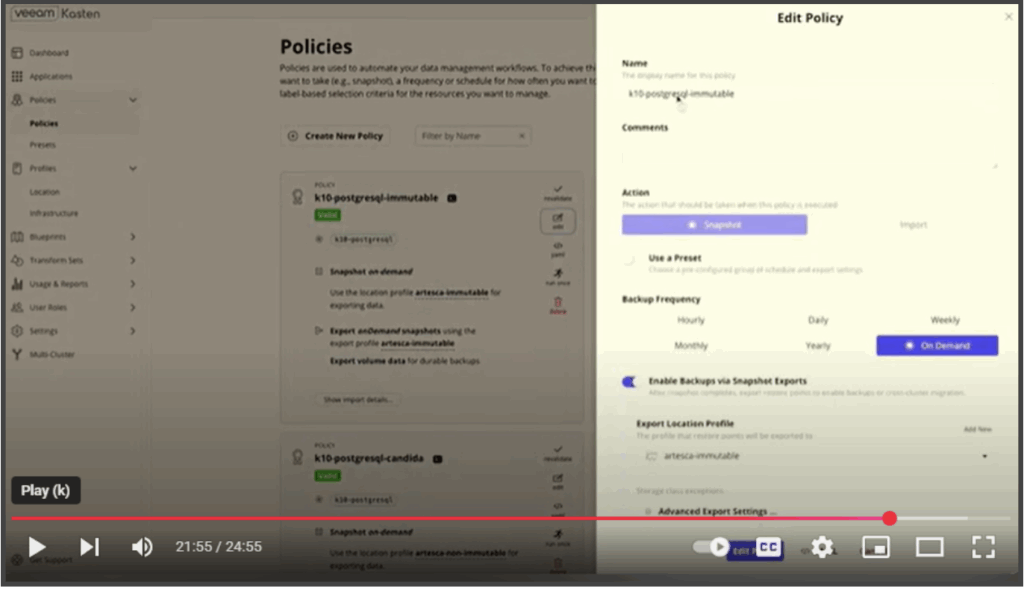The height and width of the screenshot is (589, 1024).
Task: Skip to the next video
Action: coord(89,547)
